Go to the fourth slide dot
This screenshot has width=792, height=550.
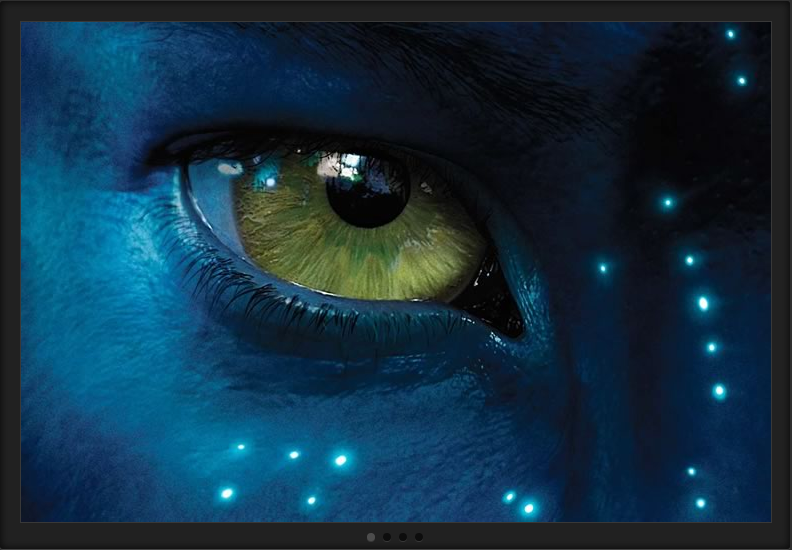pos(419,537)
